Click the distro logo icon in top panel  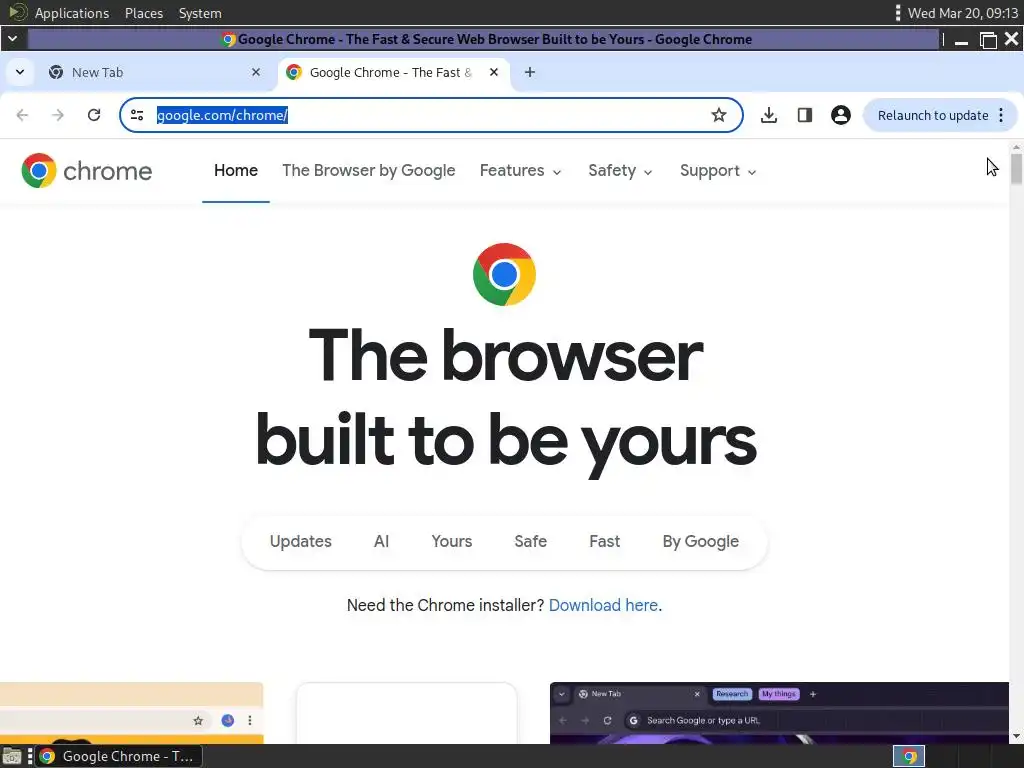click(x=18, y=12)
